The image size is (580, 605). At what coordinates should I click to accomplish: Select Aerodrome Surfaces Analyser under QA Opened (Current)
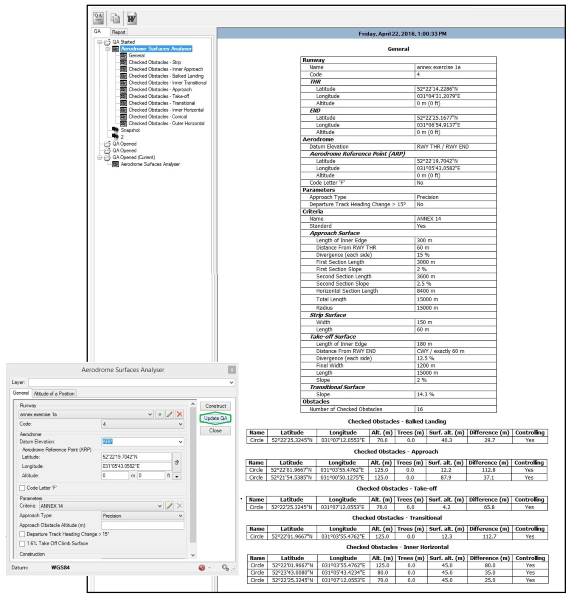click(150, 164)
